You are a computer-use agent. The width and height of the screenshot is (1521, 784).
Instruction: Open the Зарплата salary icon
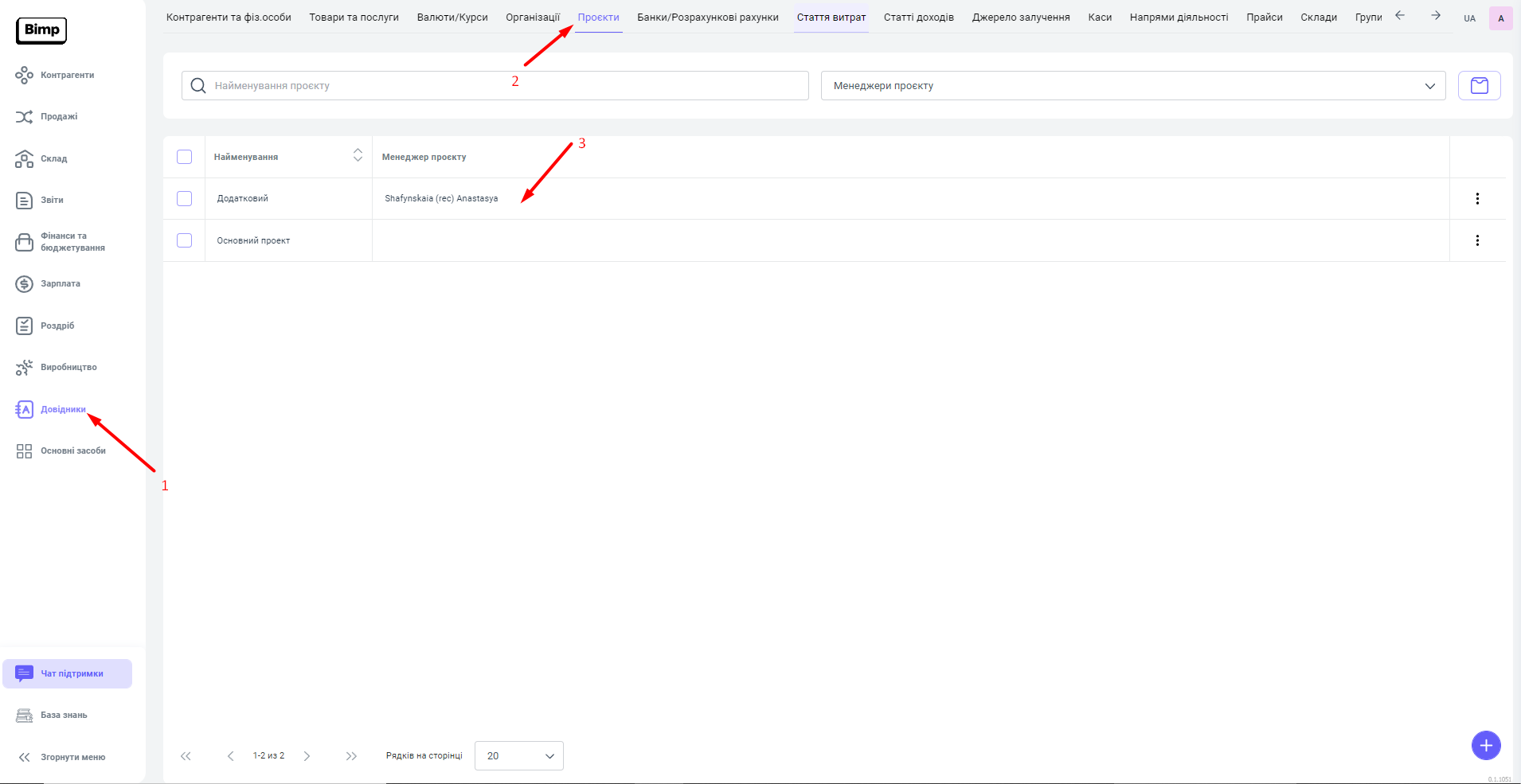[x=24, y=284]
